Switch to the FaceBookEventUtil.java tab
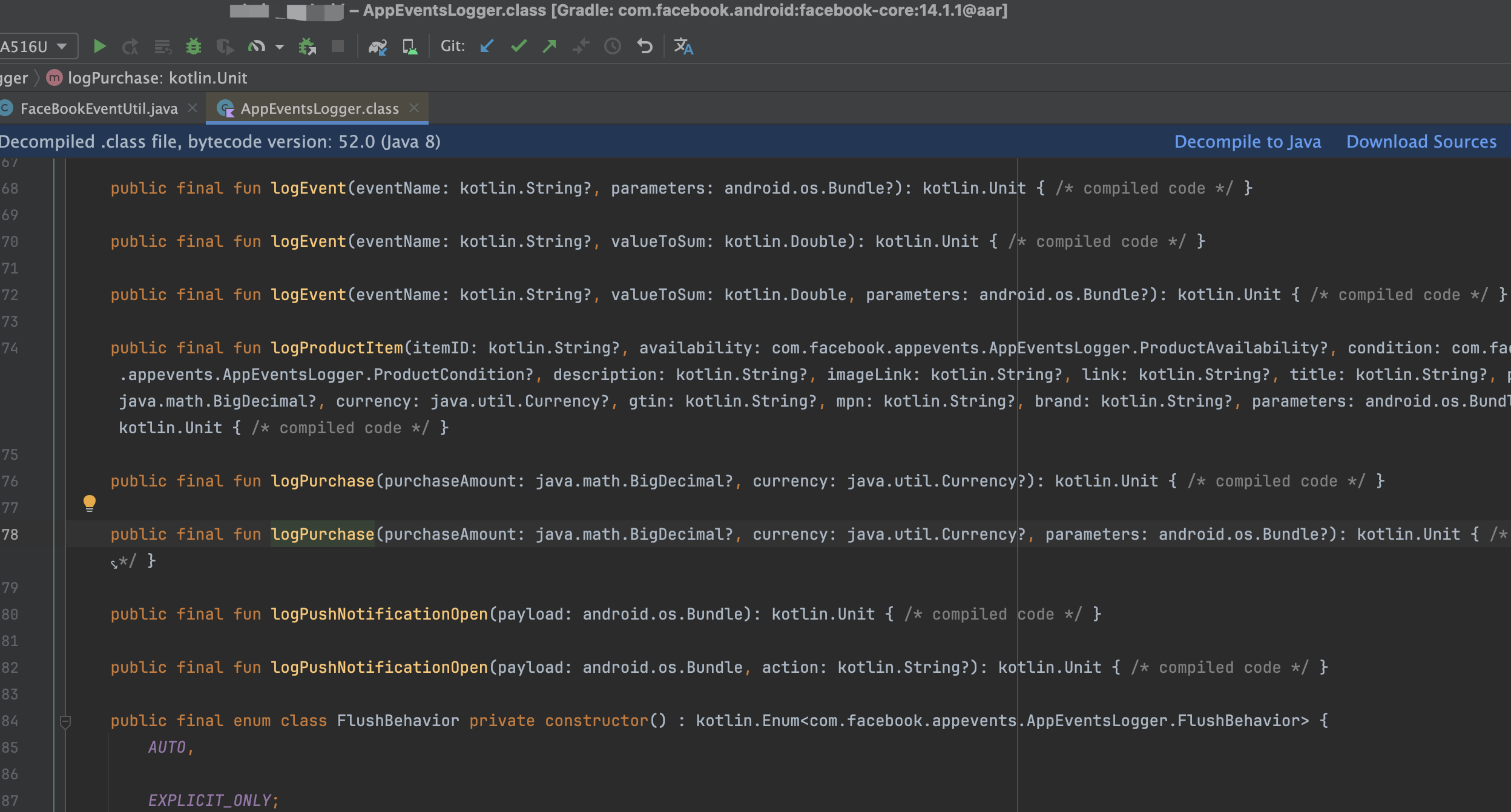Image resolution: width=1511 pixels, height=812 pixels. click(98, 108)
